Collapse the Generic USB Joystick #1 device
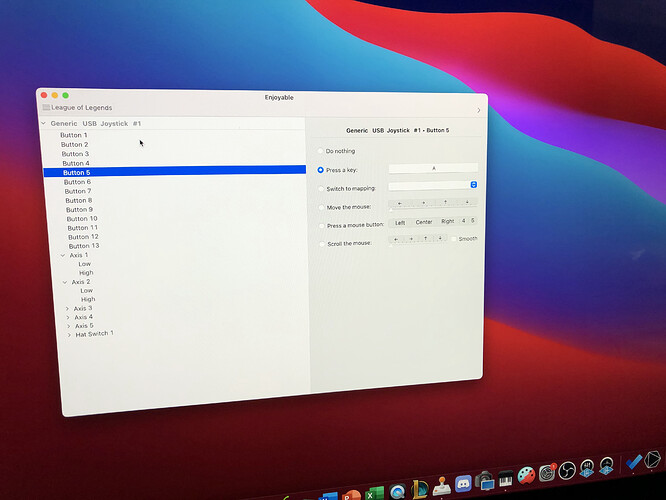The width and height of the screenshot is (666, 500). tap(43, 123)
